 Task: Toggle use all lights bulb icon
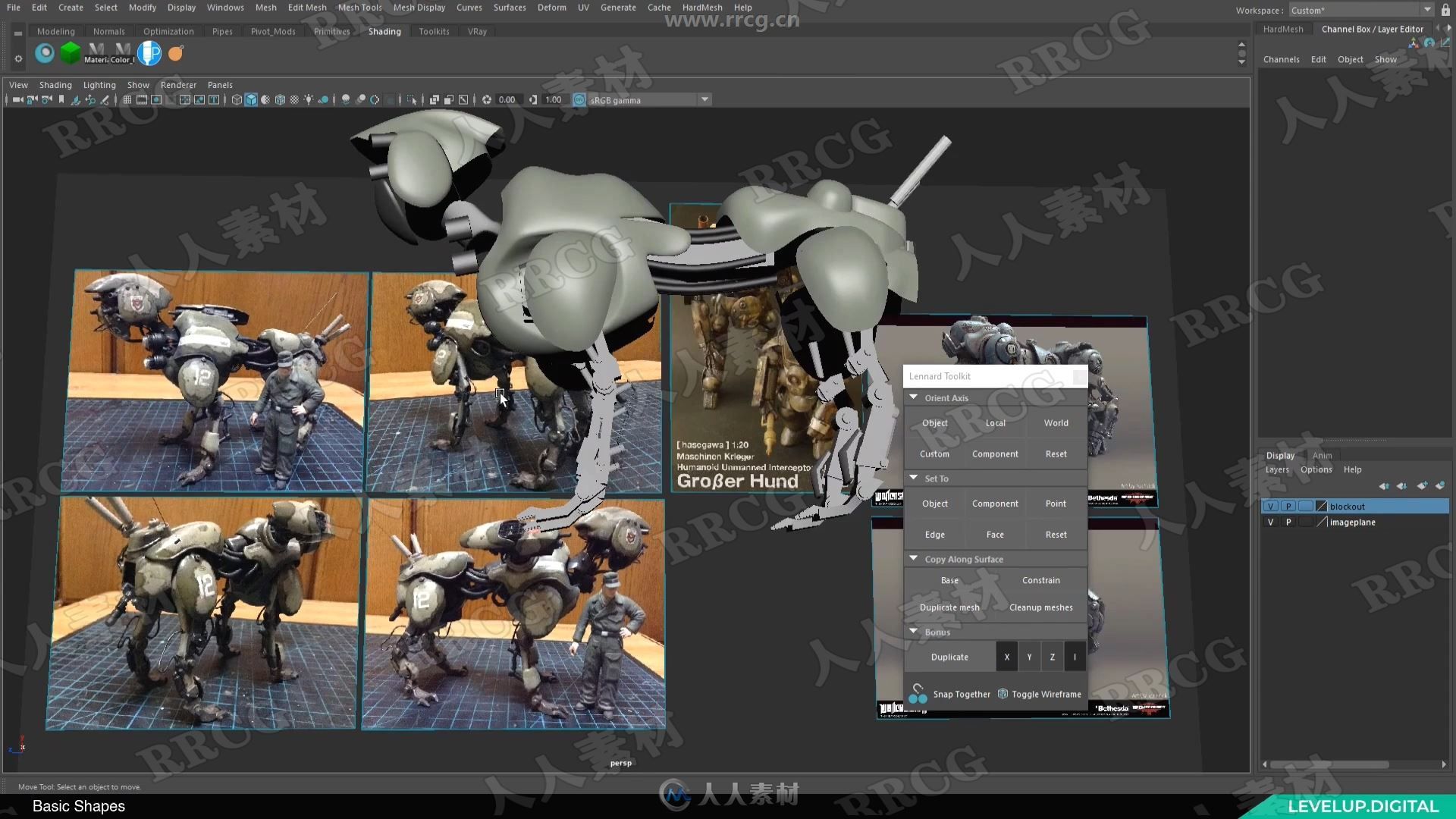309,99
